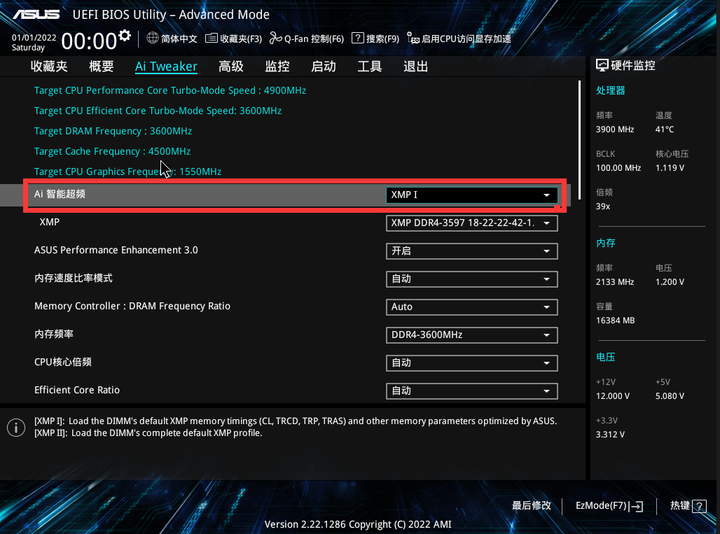Screen dimensions: 720x534
Task: Open the clock settings gear icon
Action: (x=124, y=35)
